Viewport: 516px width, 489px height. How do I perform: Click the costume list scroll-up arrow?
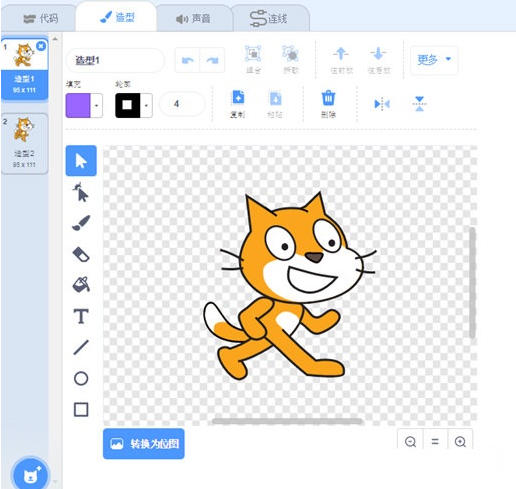(x=55, y=39)
